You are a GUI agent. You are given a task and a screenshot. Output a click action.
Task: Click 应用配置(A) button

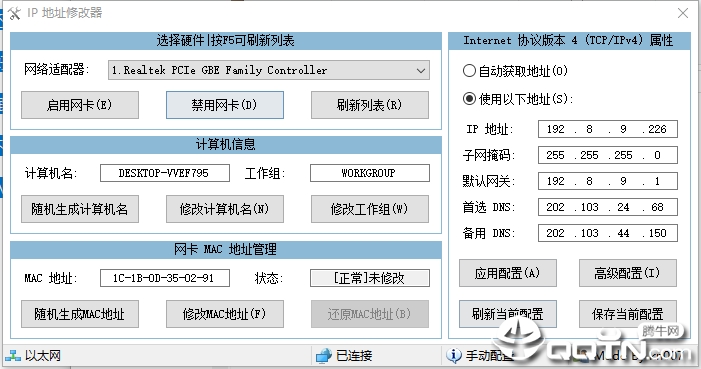pyautogui.click(x=508, y=273)
